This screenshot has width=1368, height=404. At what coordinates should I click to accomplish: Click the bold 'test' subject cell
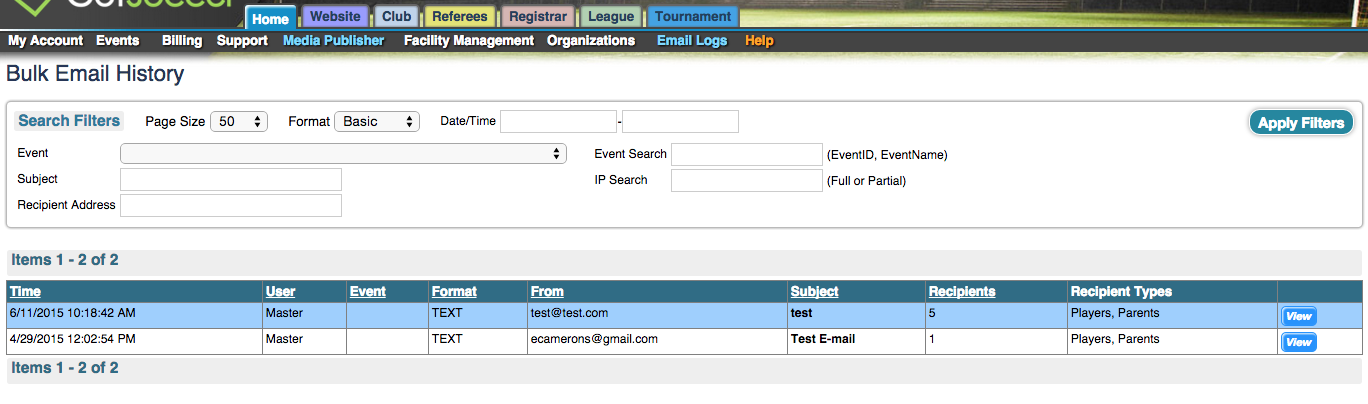click(856, 314)
